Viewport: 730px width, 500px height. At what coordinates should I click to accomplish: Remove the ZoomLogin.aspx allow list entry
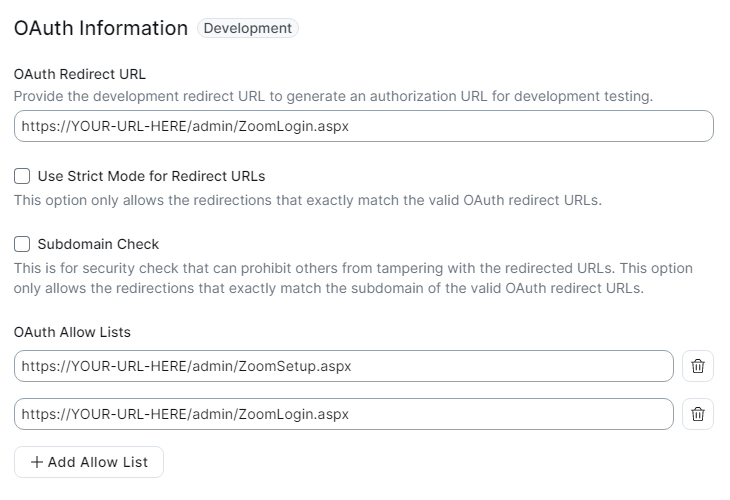[x=697, y=414]
